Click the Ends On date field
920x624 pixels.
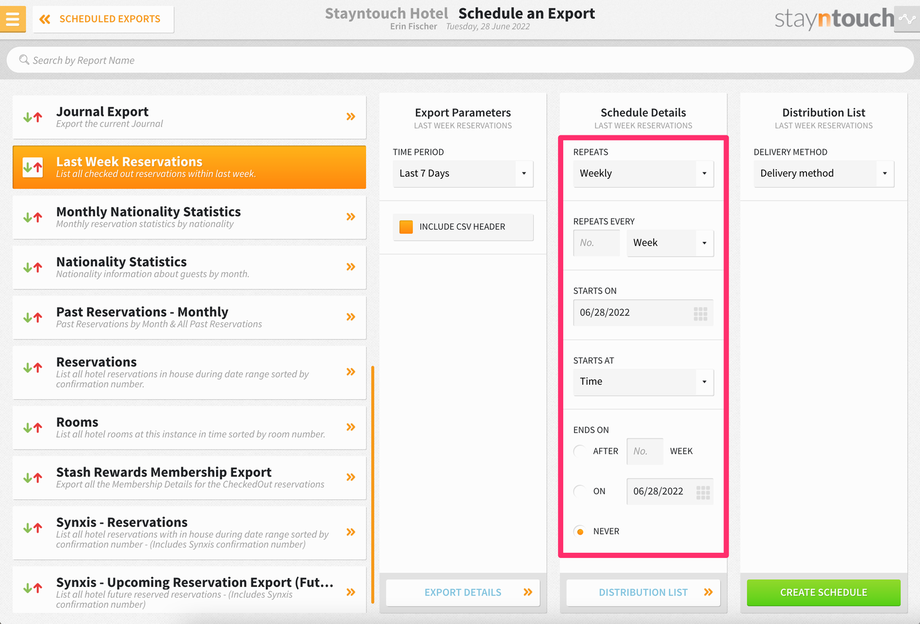[x=670, y=491]
